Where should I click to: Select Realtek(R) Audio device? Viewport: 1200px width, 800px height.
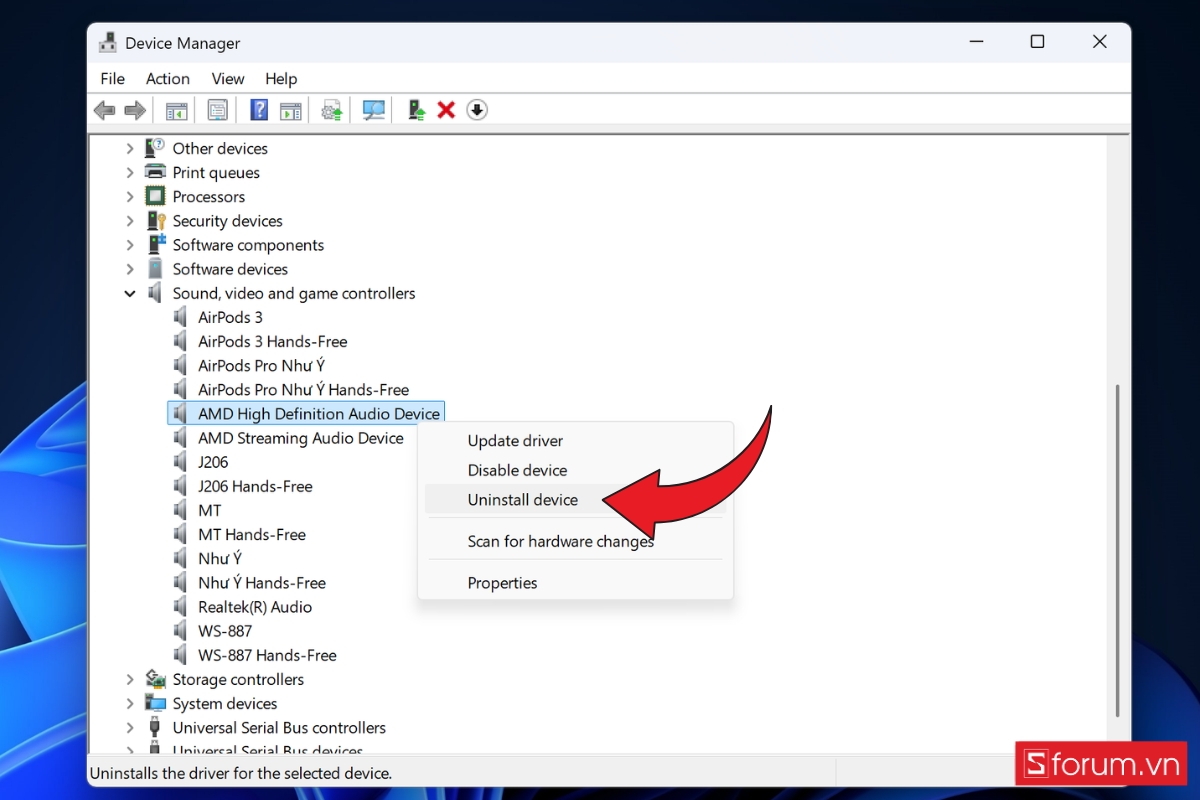[254, 607]
